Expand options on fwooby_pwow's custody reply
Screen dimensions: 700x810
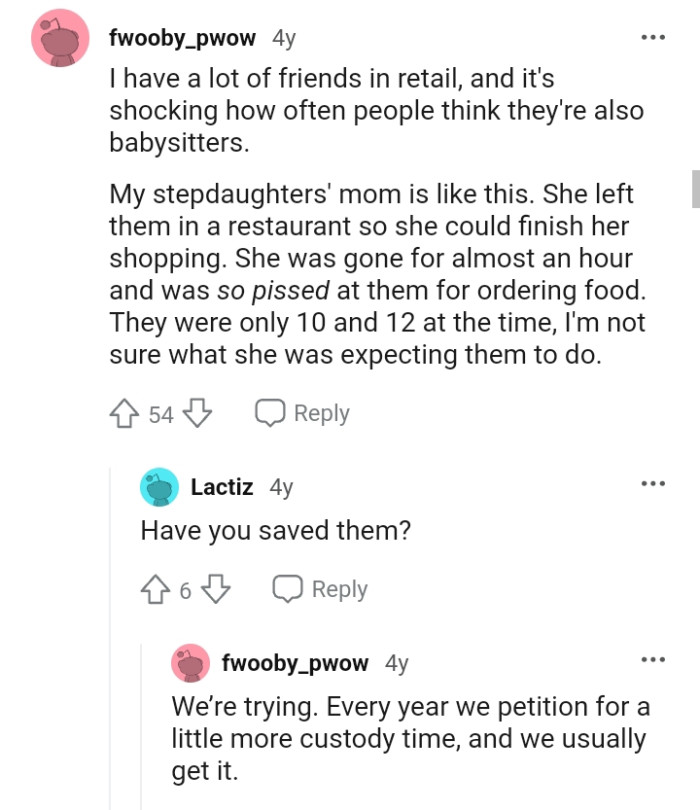point(652,659)
